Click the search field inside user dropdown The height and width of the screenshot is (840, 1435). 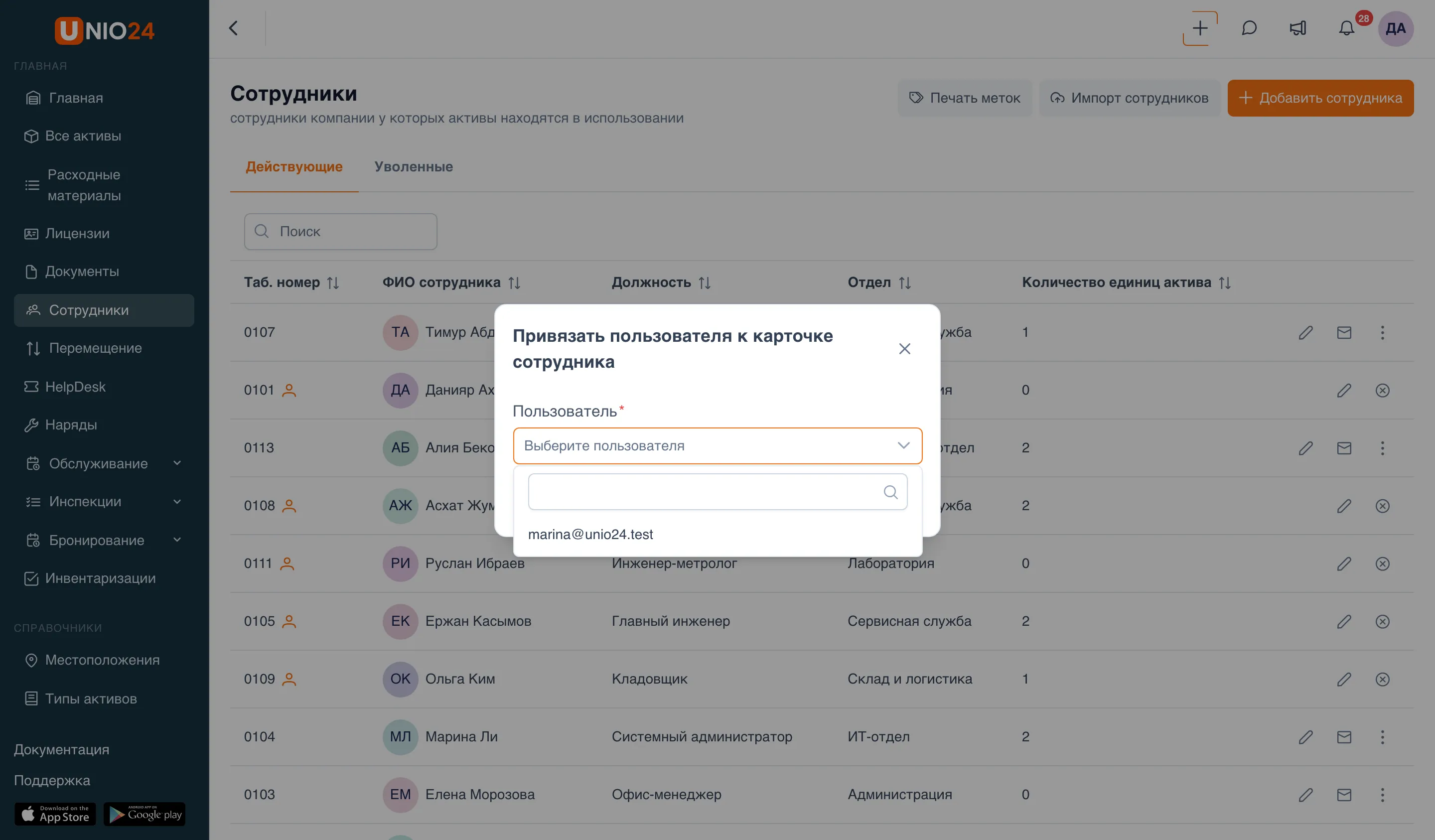[x=717, y=491]
